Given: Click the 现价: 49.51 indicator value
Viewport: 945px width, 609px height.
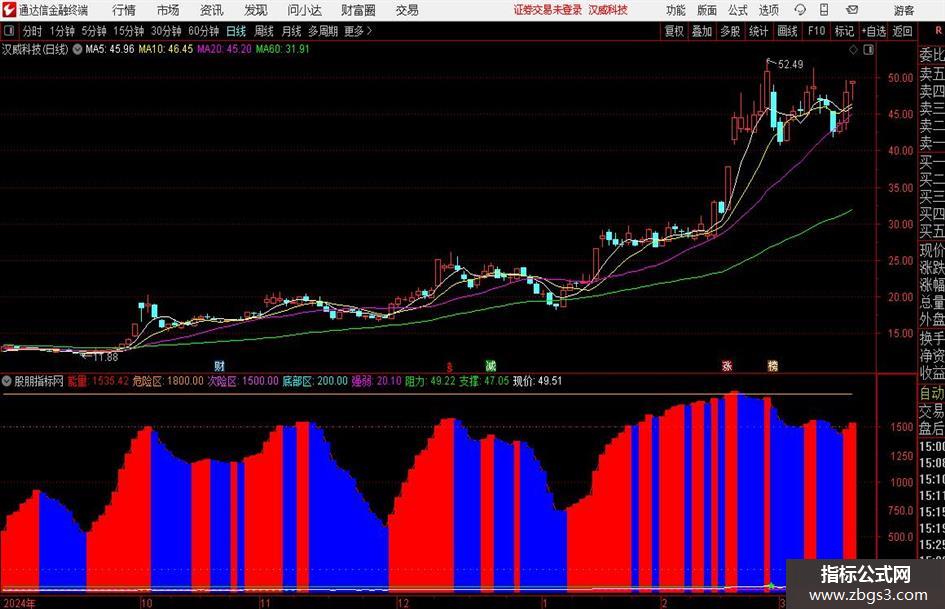Looking at the screenshot, I should [538, 381].
